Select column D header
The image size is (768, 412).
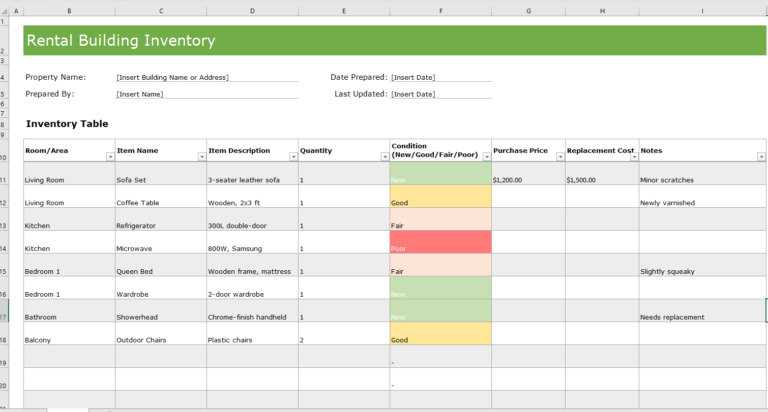(252, 11)
